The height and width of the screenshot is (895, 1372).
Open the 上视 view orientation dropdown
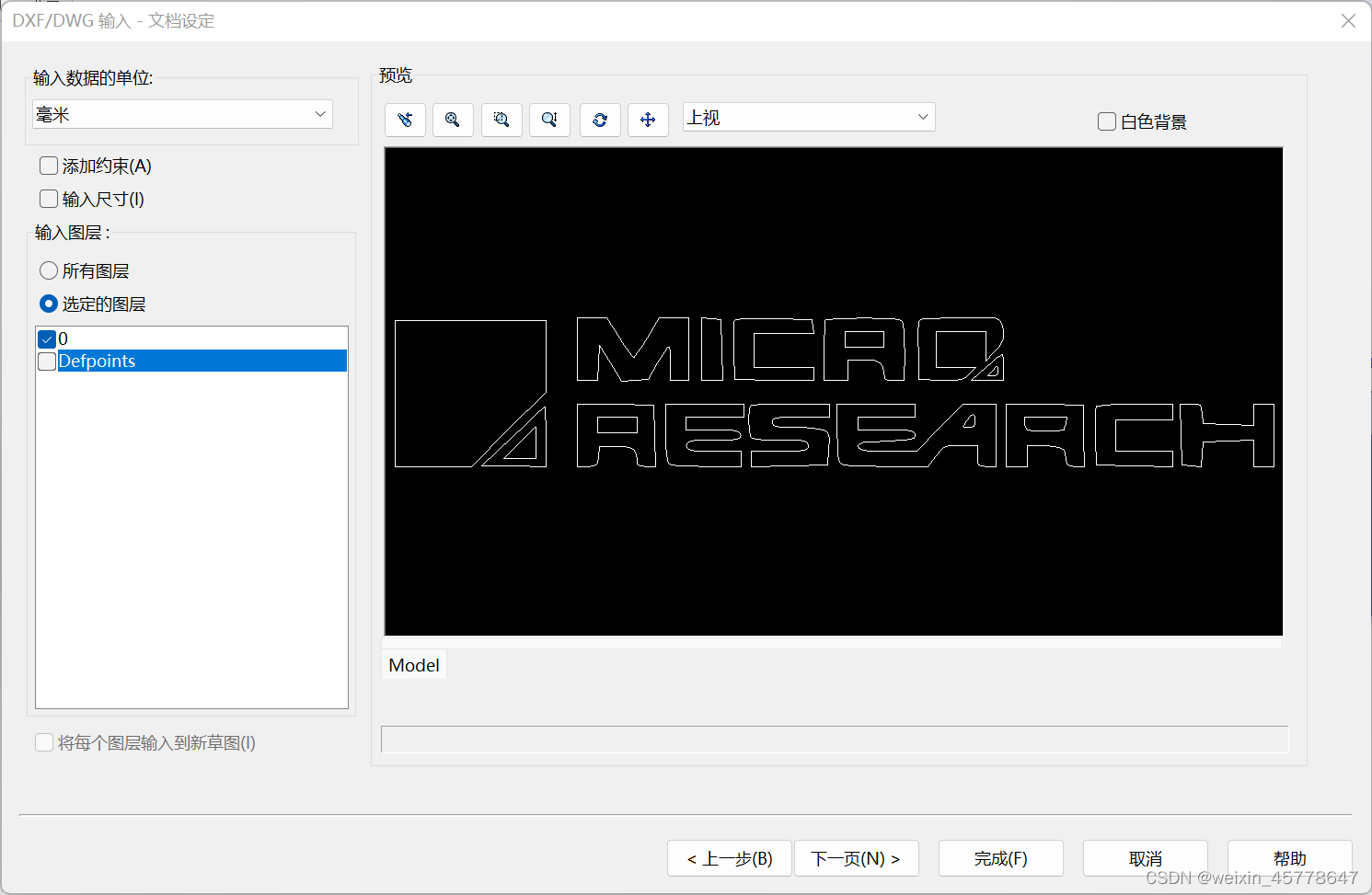809,117
